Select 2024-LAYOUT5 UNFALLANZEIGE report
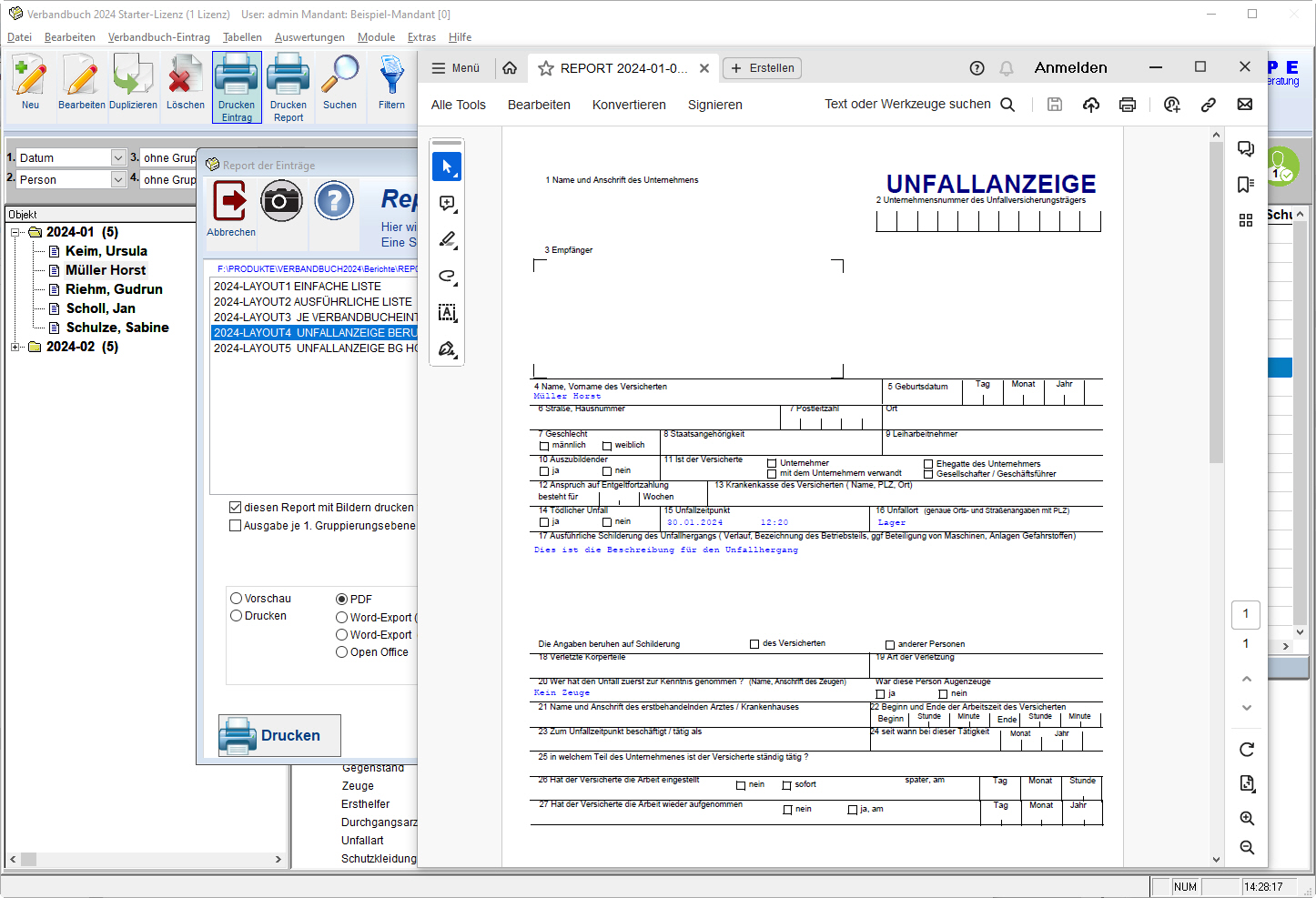Screen dimensions: 1316x898 [x=314, y=348]
